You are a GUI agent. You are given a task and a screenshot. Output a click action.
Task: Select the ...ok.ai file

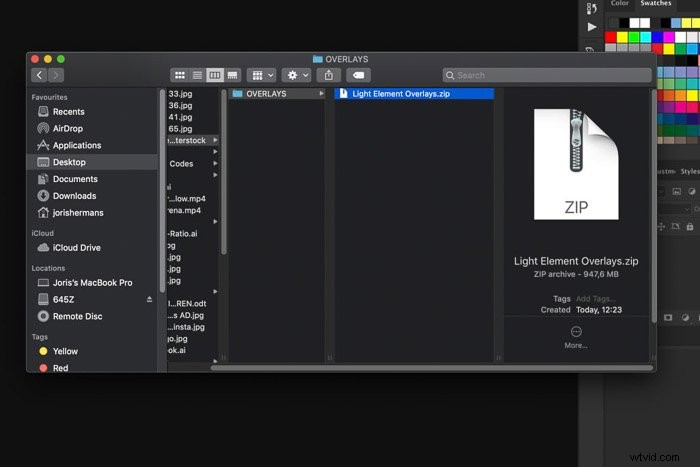[177, 350]
